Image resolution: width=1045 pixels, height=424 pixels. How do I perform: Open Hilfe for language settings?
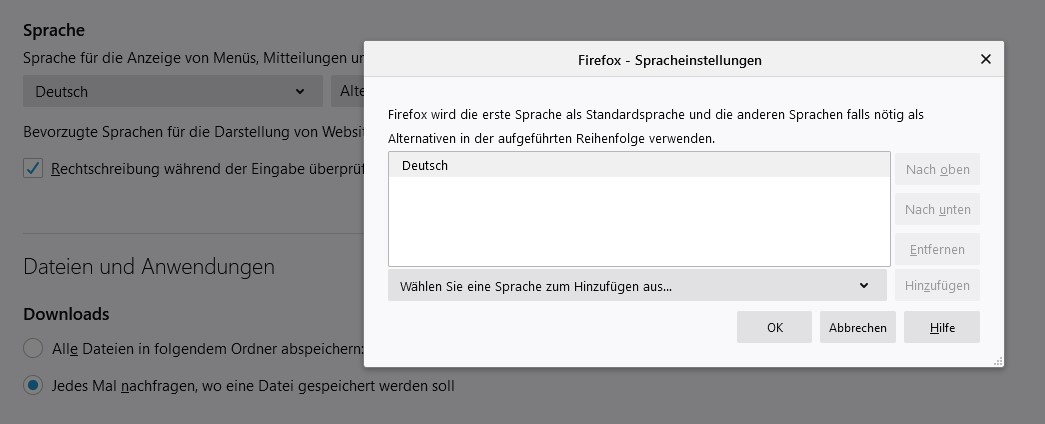941,327
